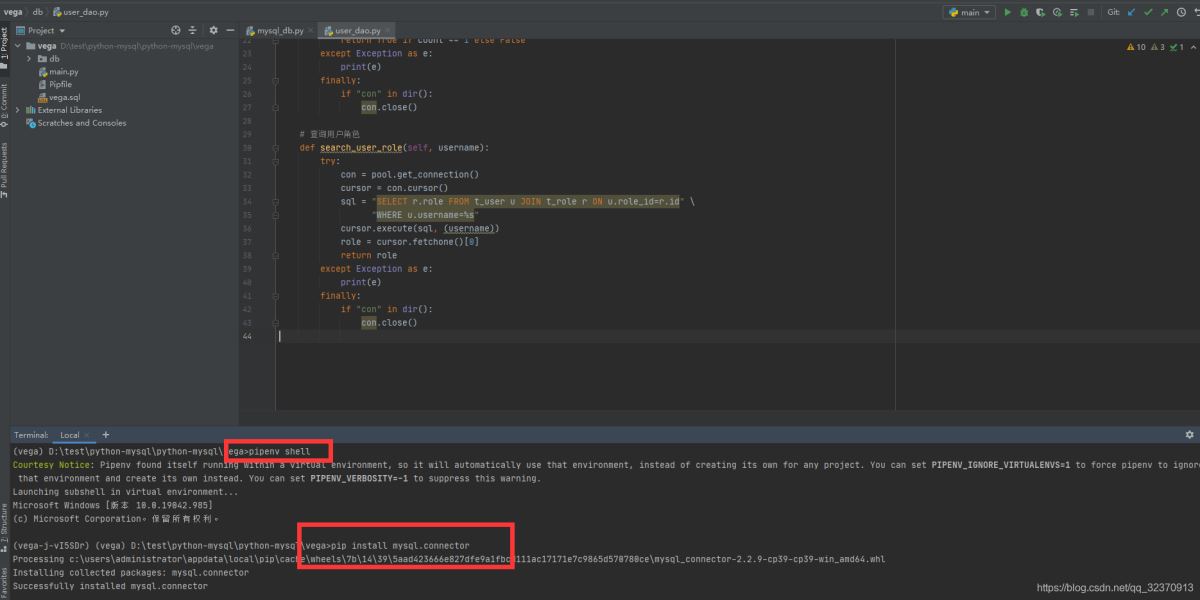Collapse all nodes in Project tree
Screen dimensions: 1200x600
point(193,30)
